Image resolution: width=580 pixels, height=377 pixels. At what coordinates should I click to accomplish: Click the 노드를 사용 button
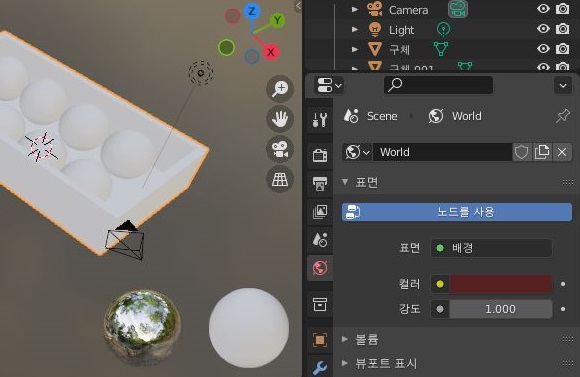pos(457,212)
